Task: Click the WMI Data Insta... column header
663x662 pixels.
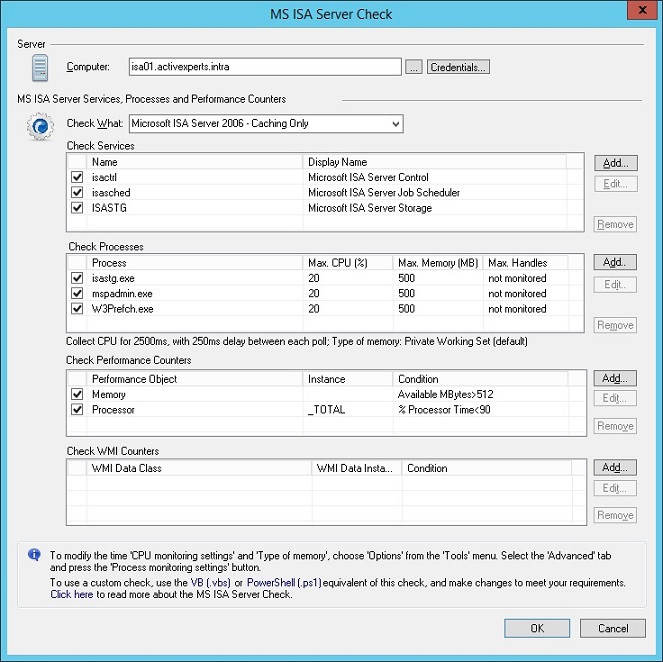Action: coord(357,468)
